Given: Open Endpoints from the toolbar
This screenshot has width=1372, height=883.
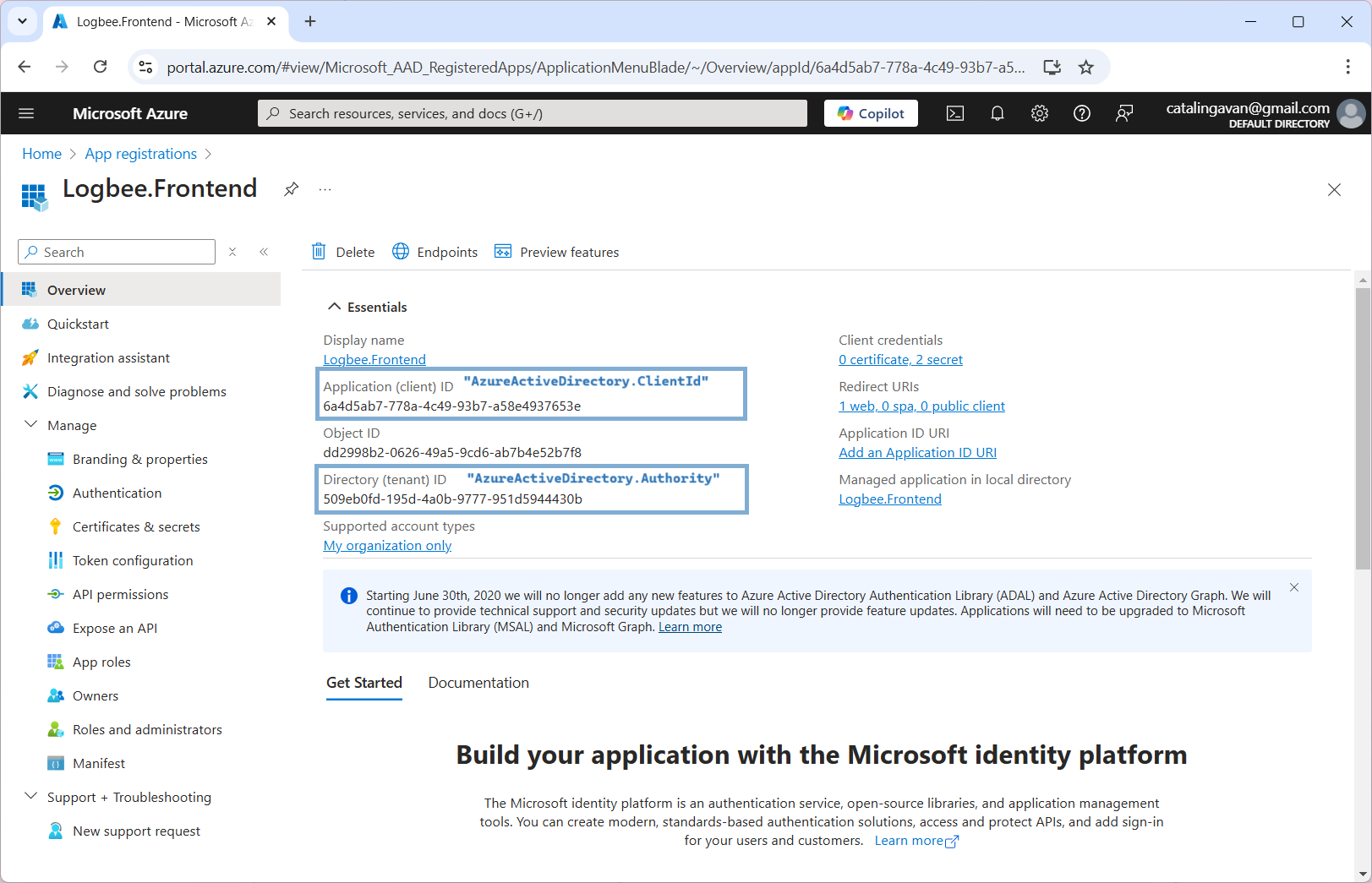Looking at the screenshot, I should click(435, 251).
